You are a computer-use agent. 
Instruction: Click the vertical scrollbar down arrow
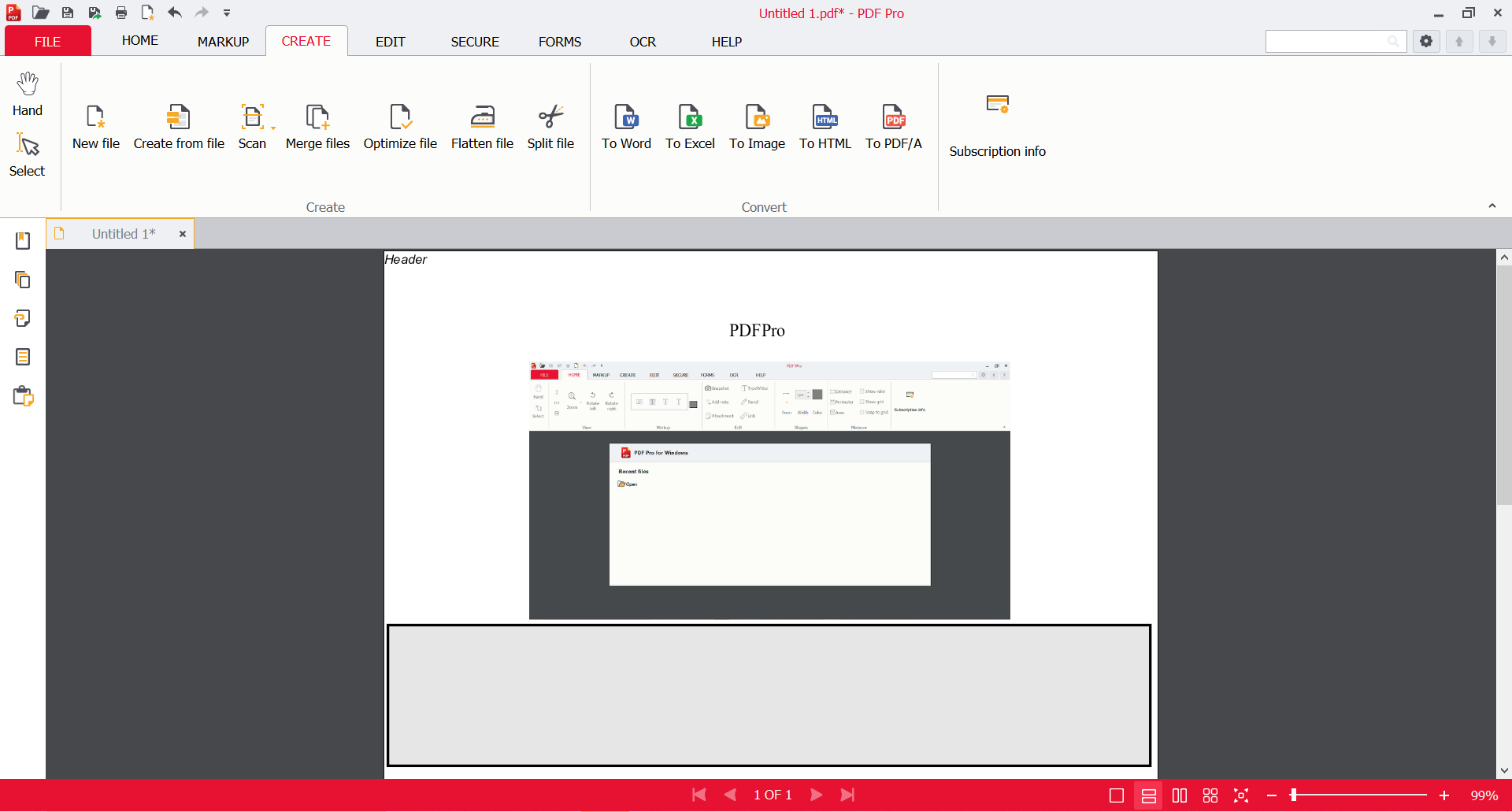1504,771
